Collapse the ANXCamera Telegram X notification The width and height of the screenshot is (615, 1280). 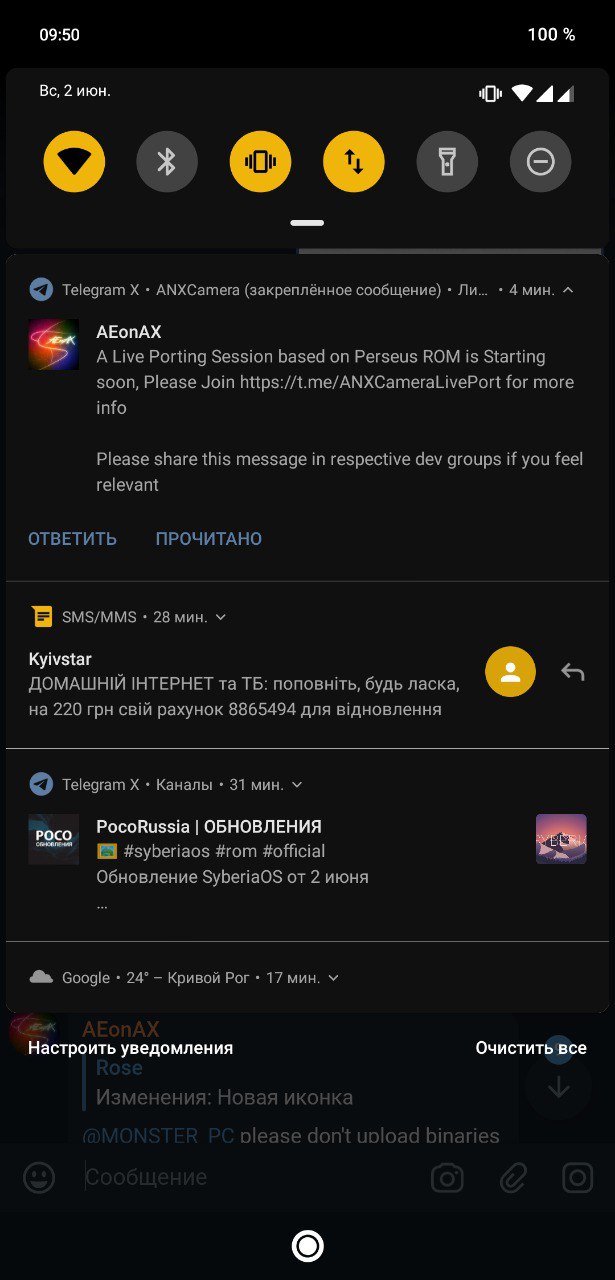click(568, 290)
